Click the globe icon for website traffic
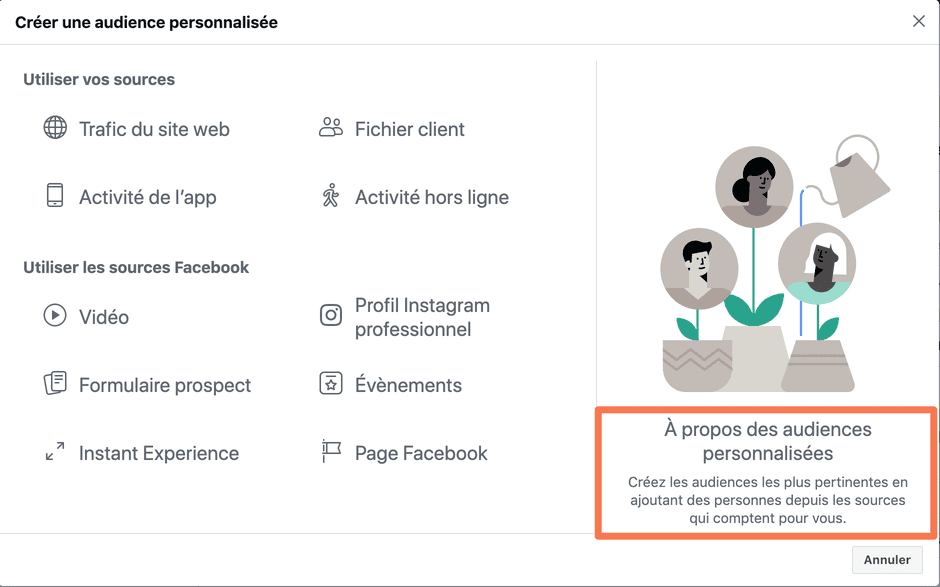Image resolution: width=940 pixels, height=587 pixels. click(x=55, y=128)
